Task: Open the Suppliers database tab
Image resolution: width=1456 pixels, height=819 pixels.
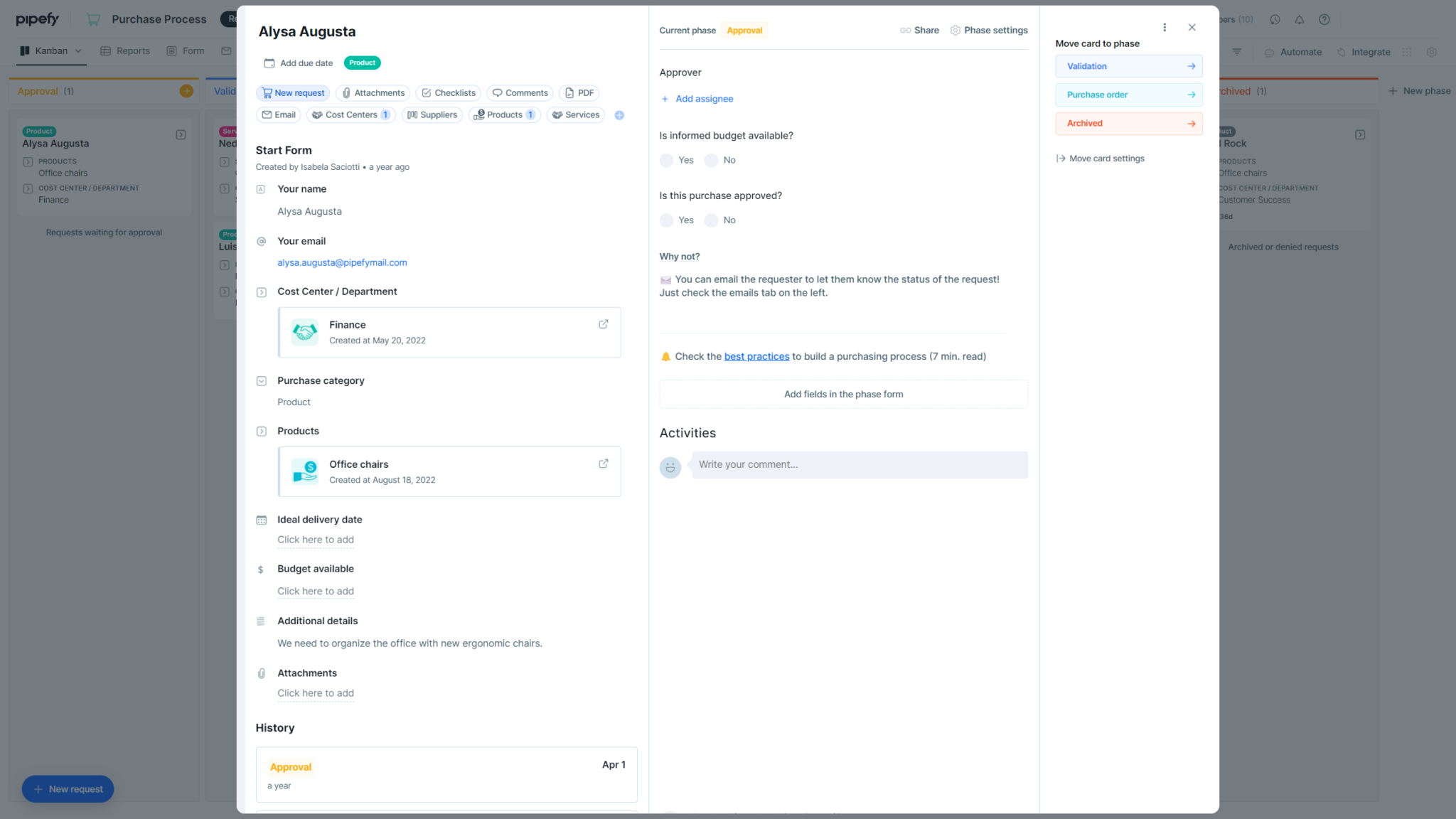Action: [432, 114]
